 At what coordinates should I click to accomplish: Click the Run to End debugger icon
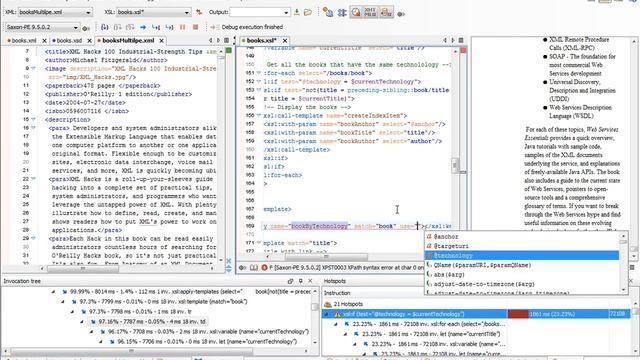[169, 27]
